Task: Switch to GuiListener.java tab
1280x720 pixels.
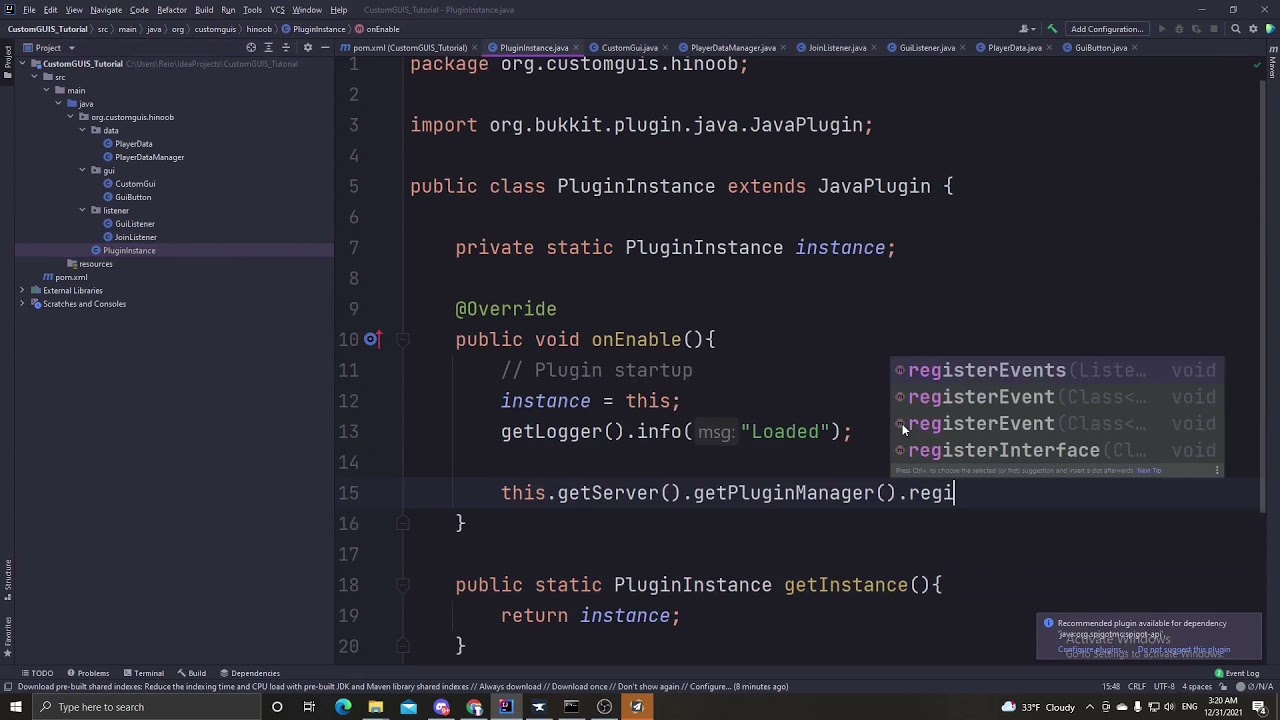Action: coord(926,47)
